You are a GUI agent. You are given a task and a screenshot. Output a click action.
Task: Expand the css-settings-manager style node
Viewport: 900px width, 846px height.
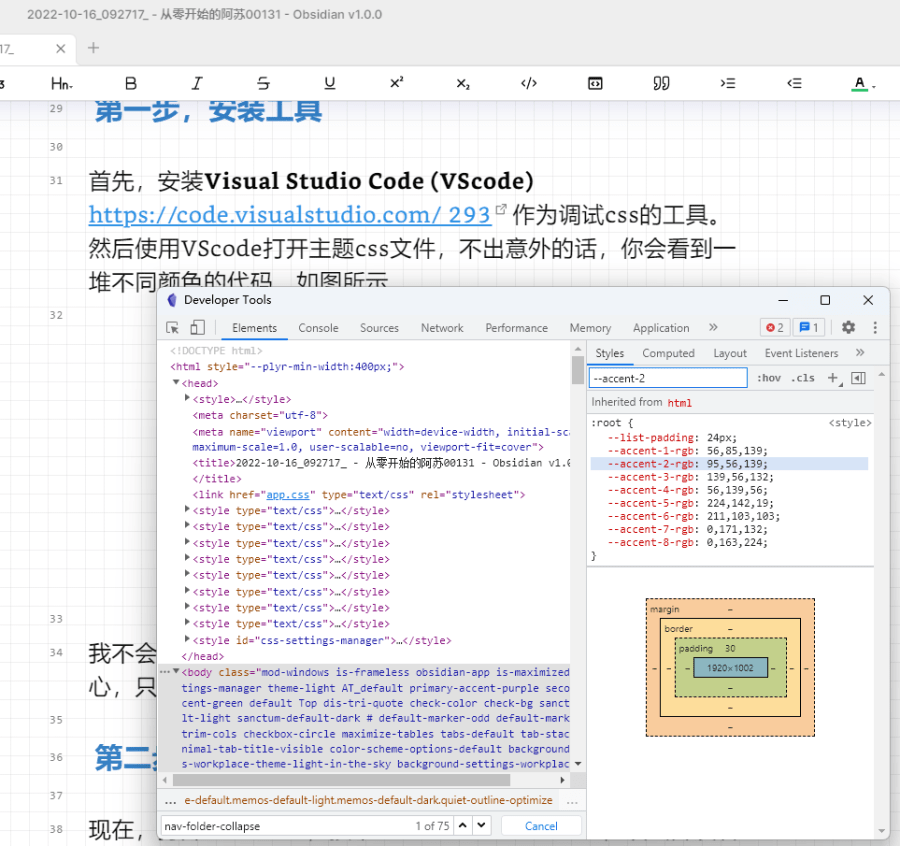point(187,639)
